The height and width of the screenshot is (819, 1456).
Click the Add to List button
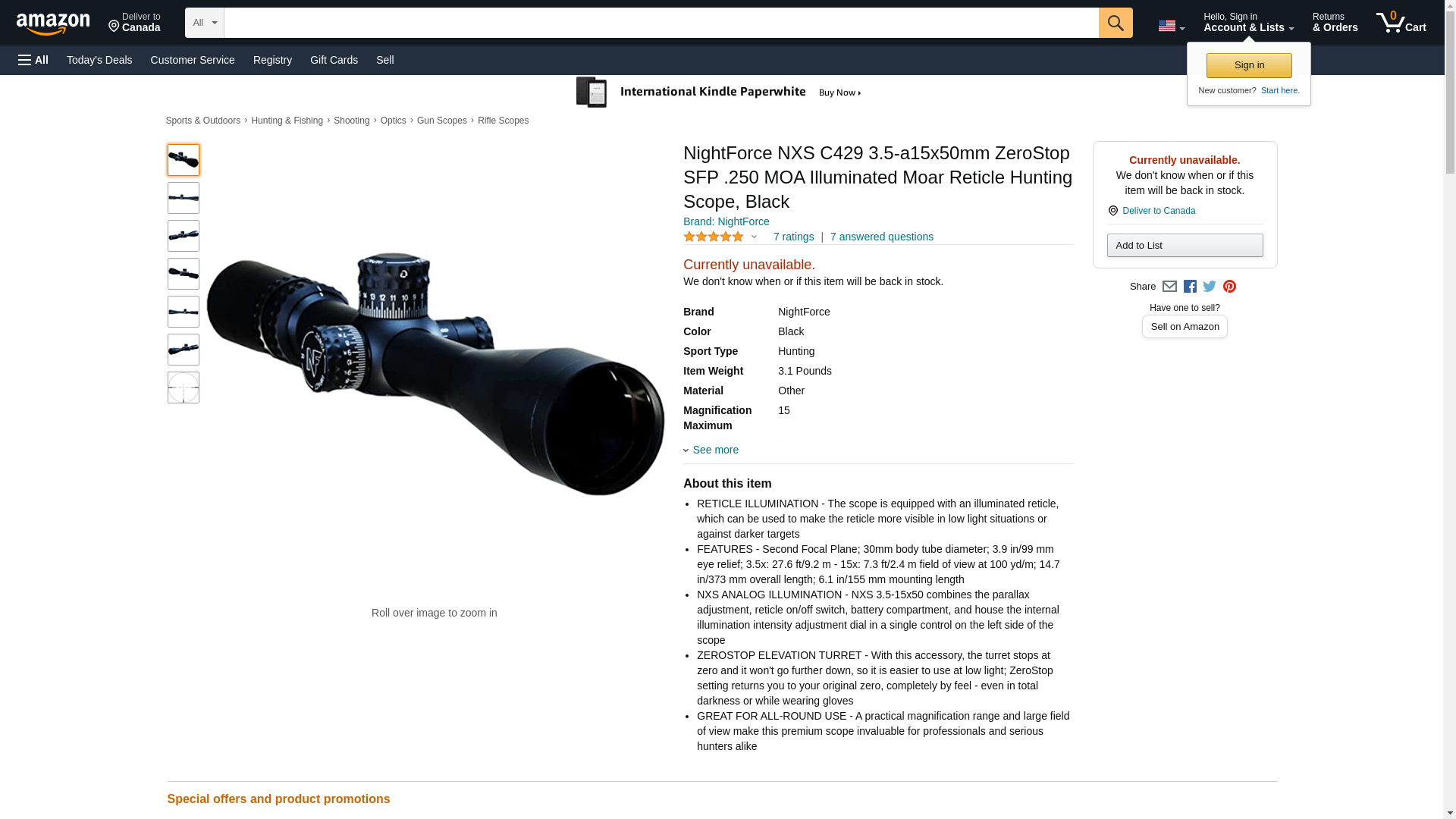1185,245
